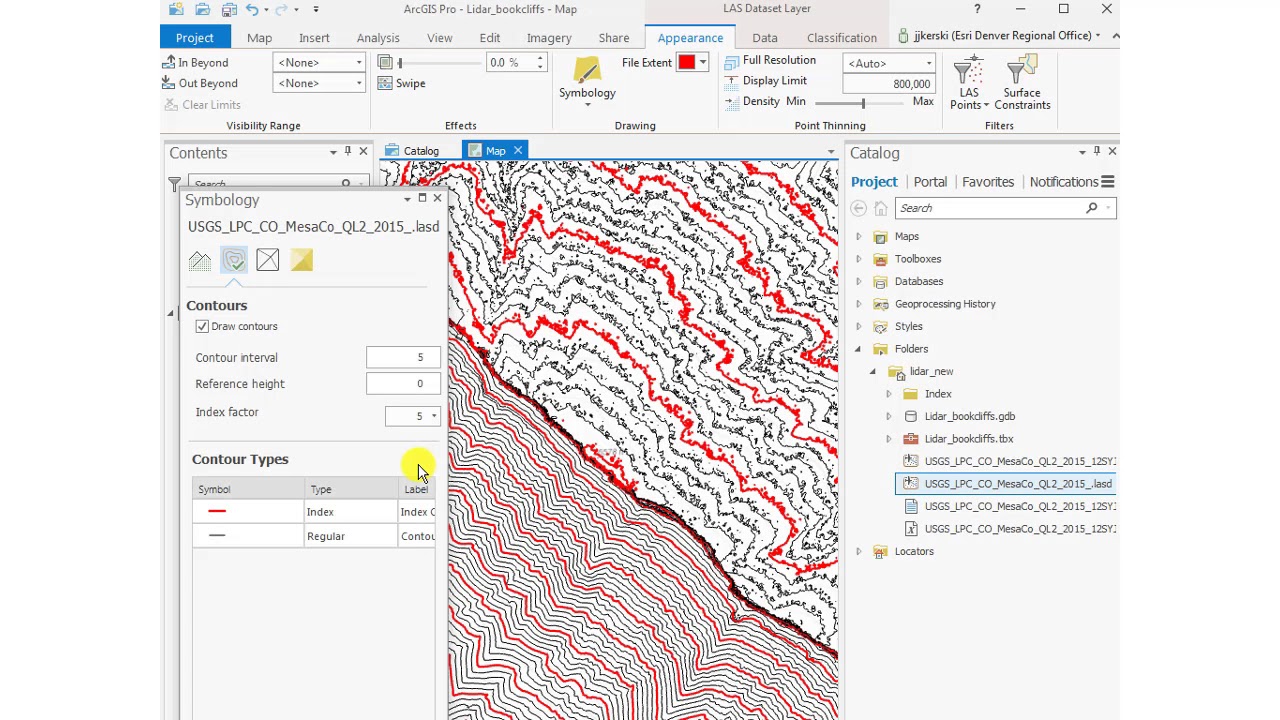Click the Display Limit value field
This screenshot has width=1280, height=720.
[889, 84]
